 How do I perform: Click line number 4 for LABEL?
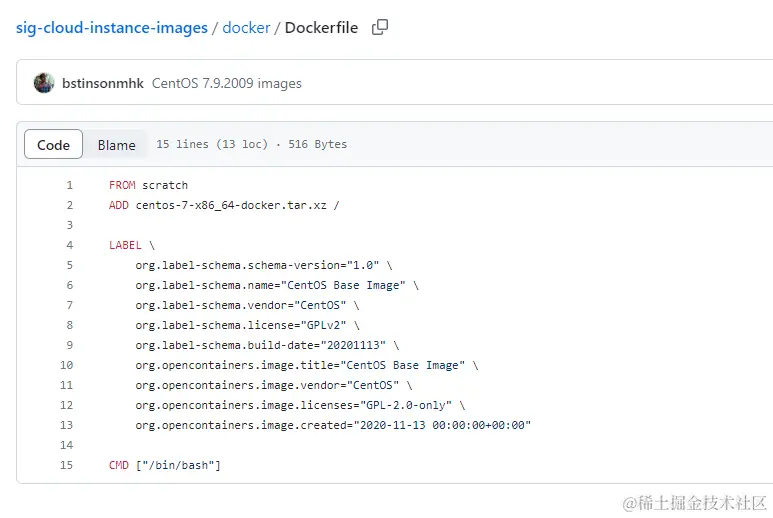tap(69, 245)
